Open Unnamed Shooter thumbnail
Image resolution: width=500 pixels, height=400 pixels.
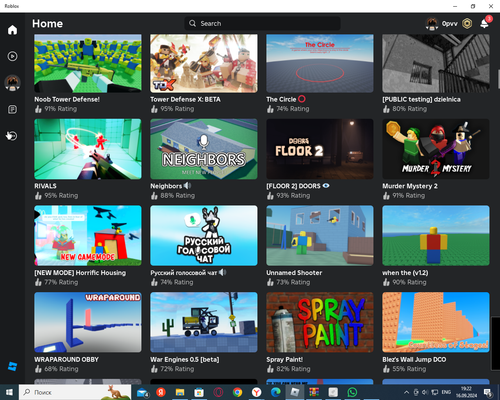tap(320, 236)
